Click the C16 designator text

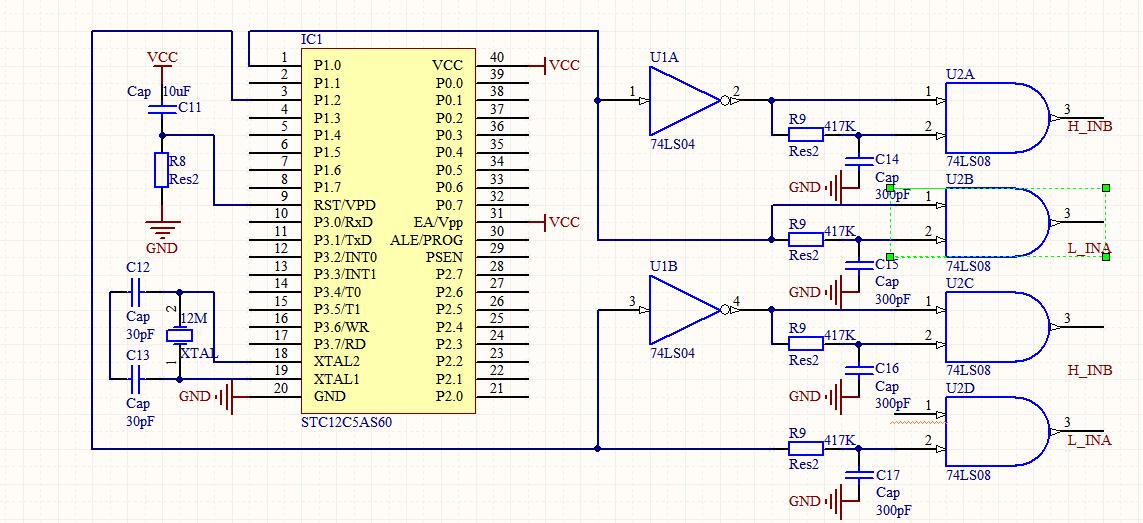pos(887,368)
